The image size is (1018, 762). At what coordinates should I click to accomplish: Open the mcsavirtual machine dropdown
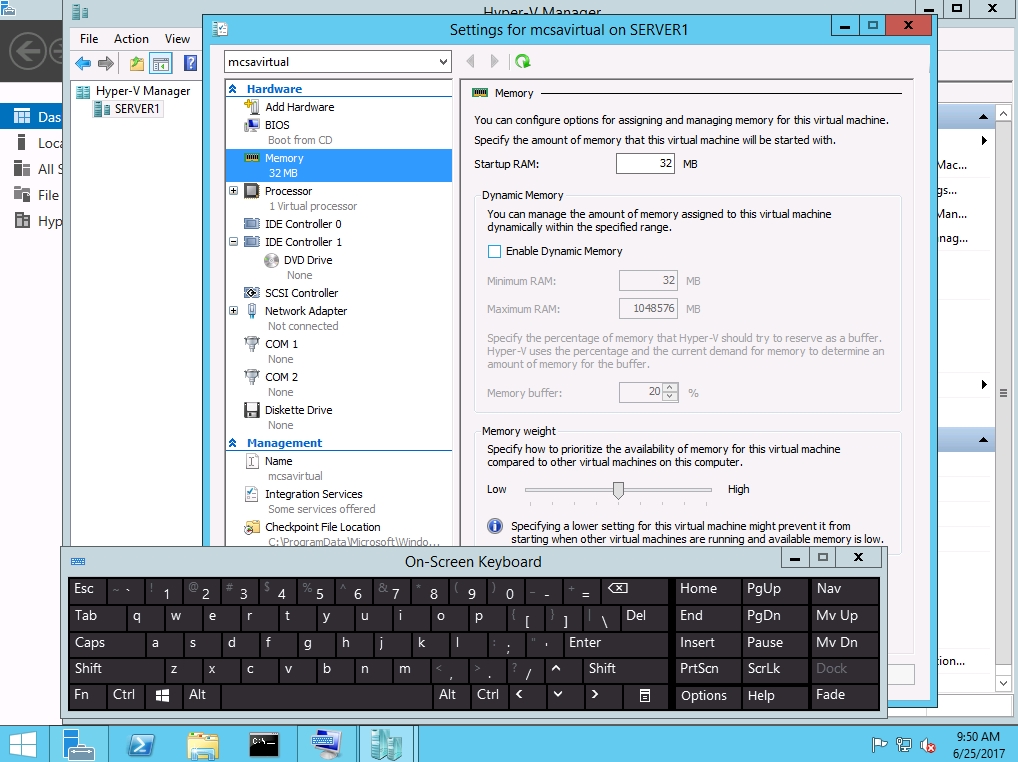443,62
